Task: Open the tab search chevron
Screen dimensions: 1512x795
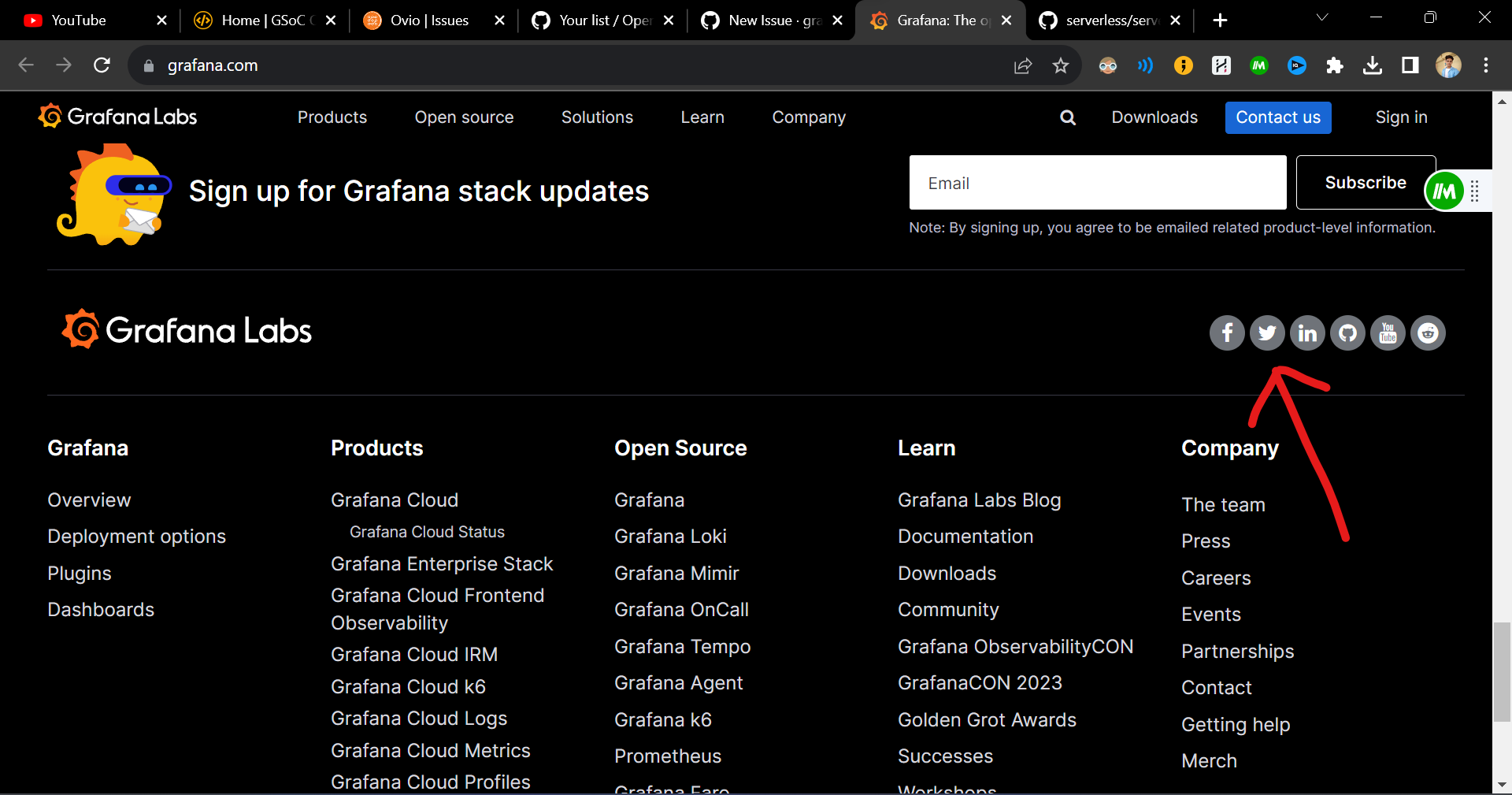Action: click(1322, 17)
